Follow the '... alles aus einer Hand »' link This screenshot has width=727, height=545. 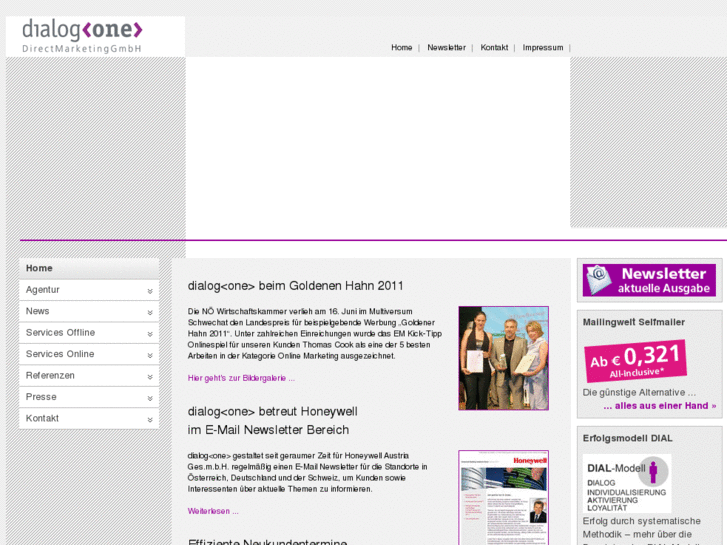click(660, 406)
